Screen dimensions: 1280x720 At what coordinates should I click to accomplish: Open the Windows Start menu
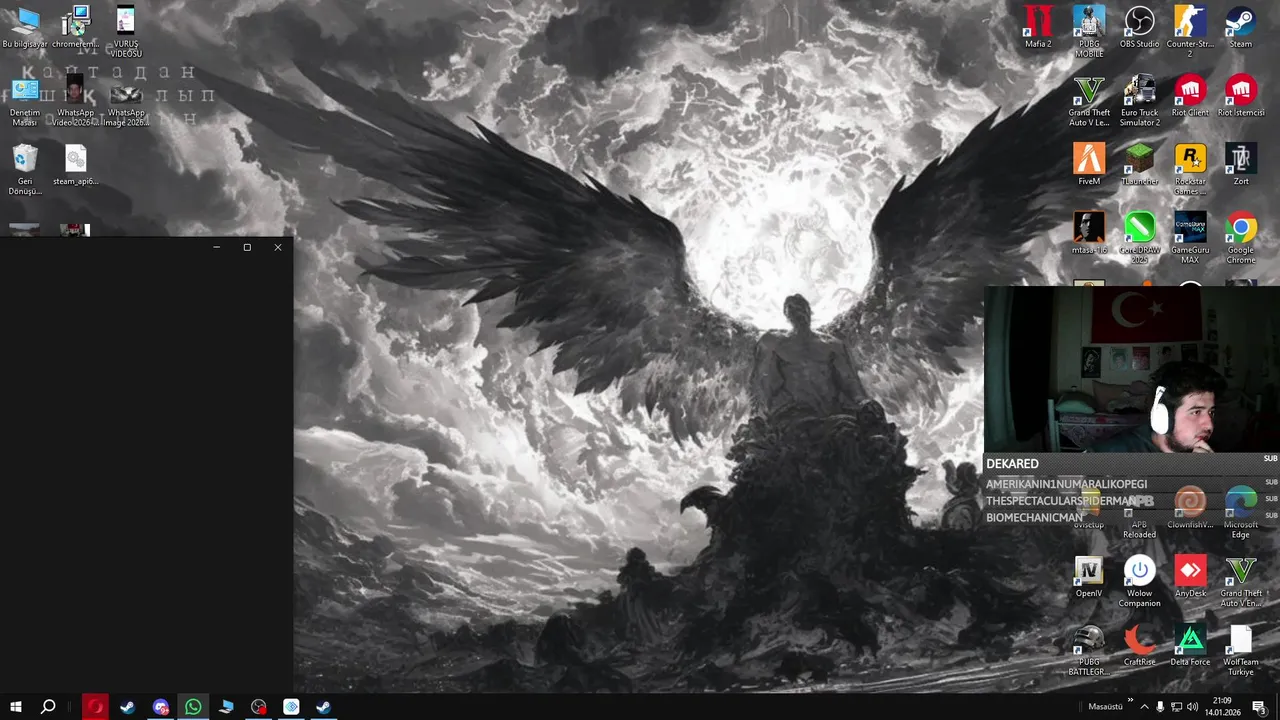pos(16,707)
